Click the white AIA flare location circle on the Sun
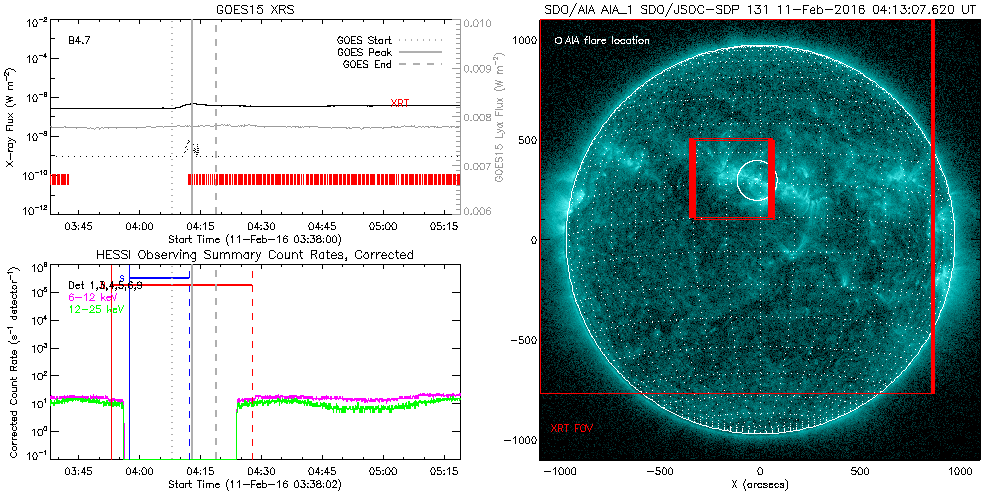1000x500 pixels. tap(755, 179)
